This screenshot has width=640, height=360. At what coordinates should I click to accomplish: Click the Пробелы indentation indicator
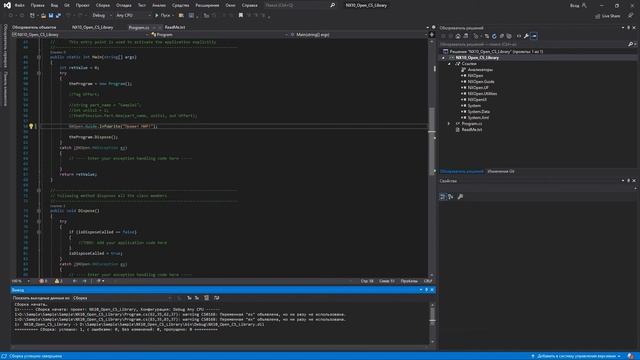(409, 281)
